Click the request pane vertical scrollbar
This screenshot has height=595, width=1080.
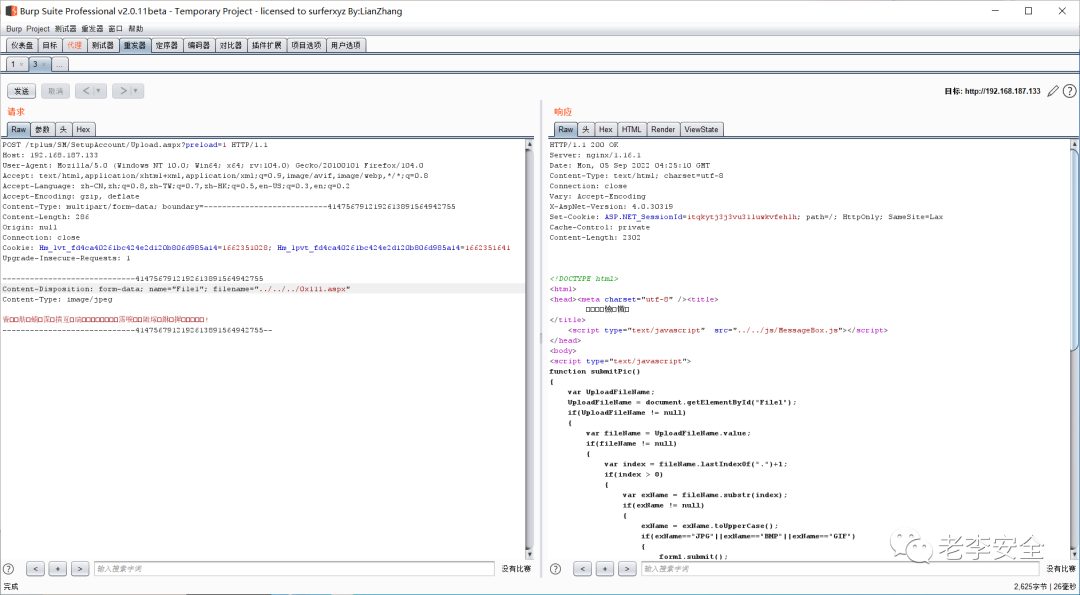pos(529,349)
